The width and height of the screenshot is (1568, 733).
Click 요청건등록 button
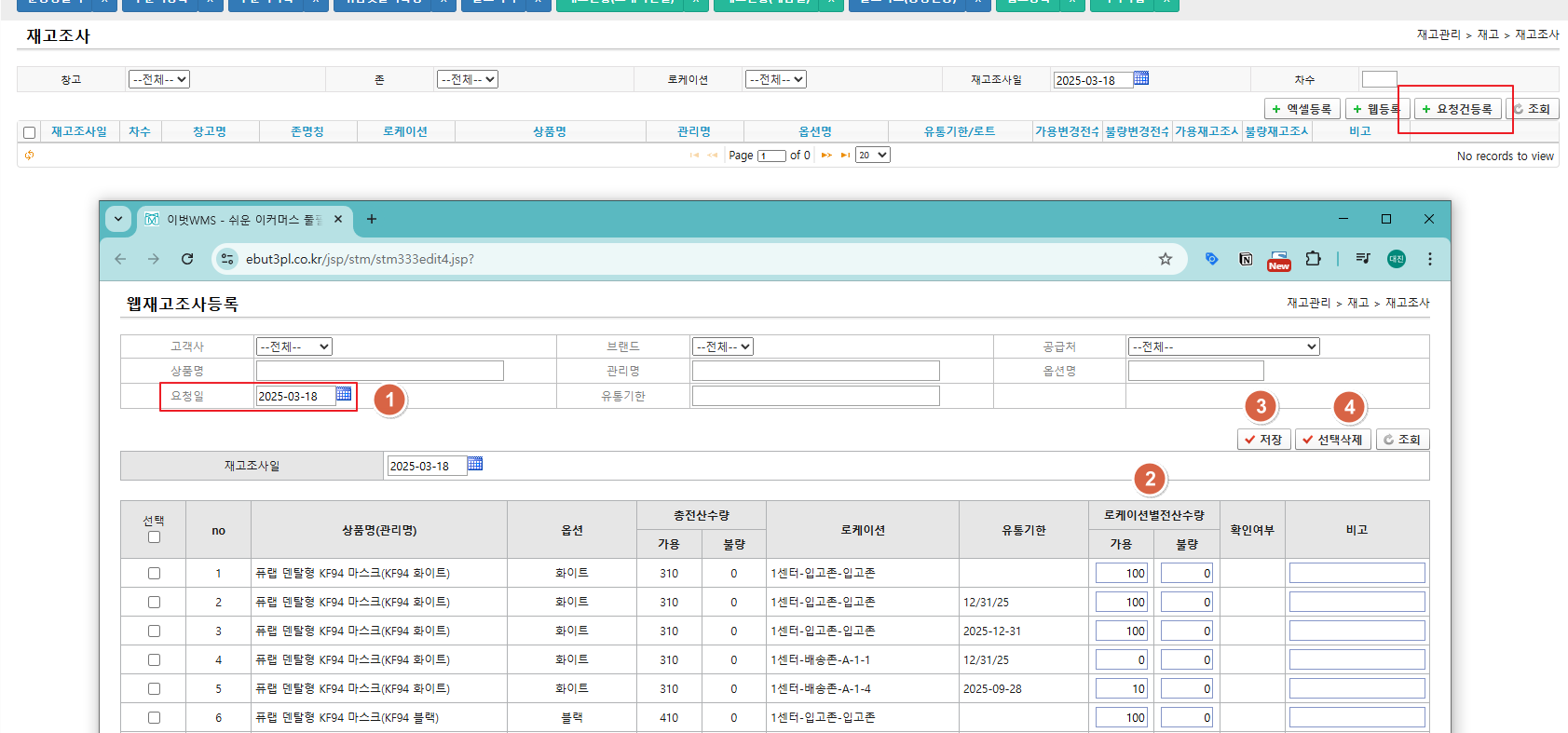[x=1458, y=109]
